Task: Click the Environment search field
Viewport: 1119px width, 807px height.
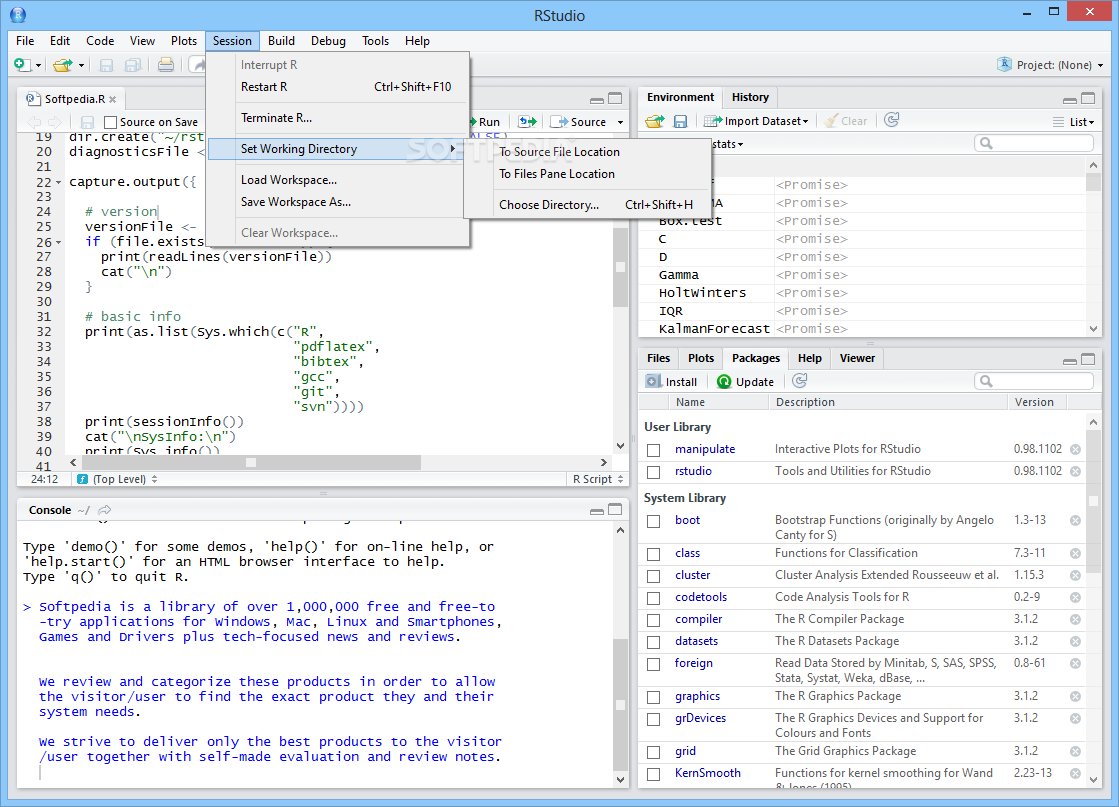Action: 1034,143
